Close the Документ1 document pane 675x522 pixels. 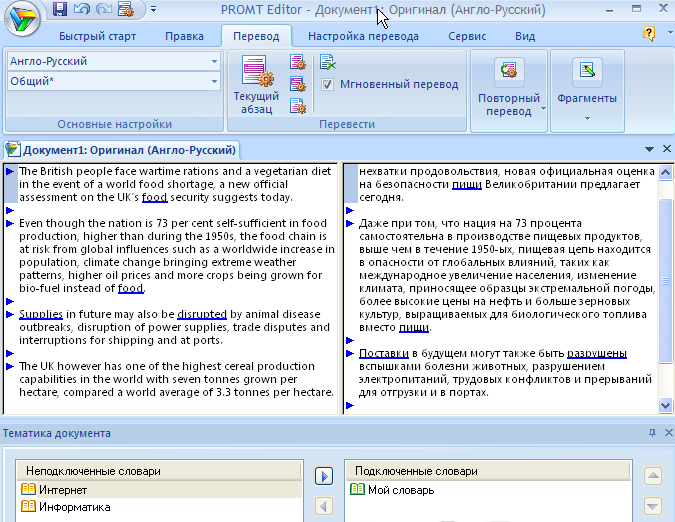(x=667, y=148)
